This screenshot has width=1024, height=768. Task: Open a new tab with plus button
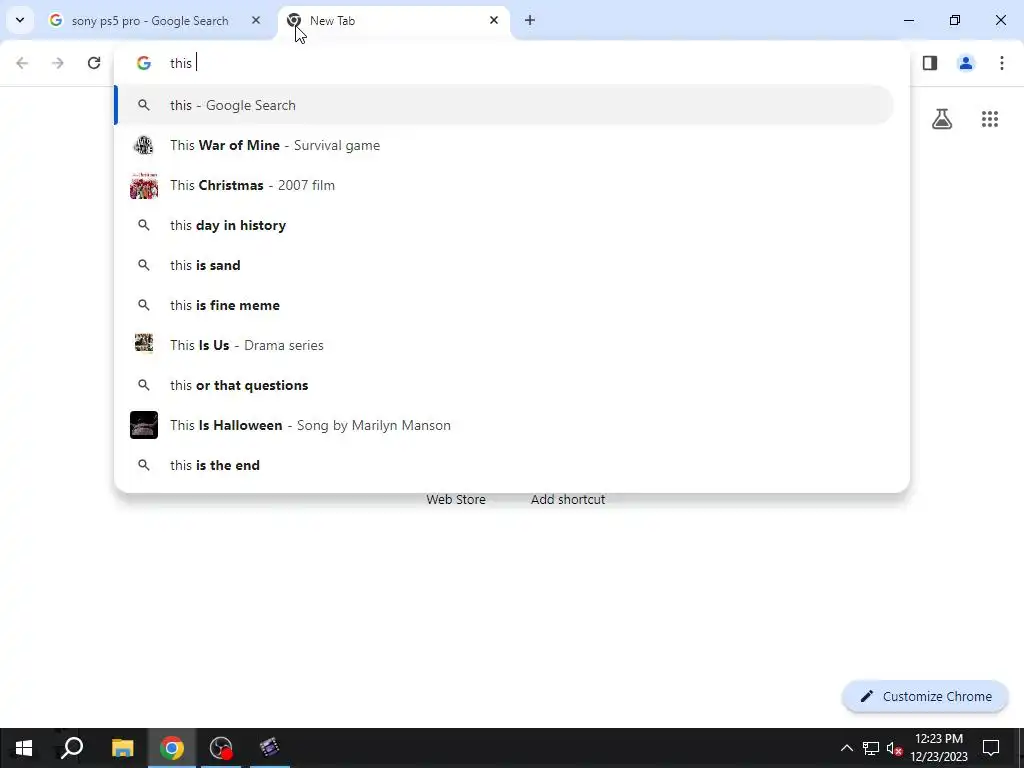(x=530, y=20)
